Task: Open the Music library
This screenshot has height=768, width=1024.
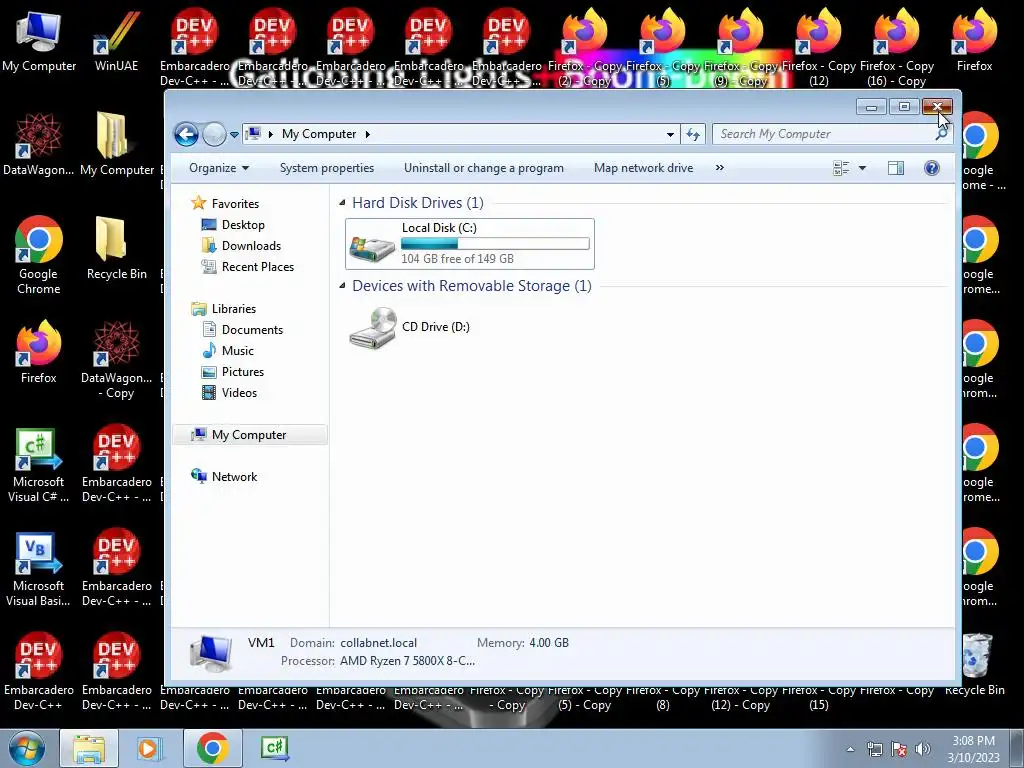Action: coord(228,351)
